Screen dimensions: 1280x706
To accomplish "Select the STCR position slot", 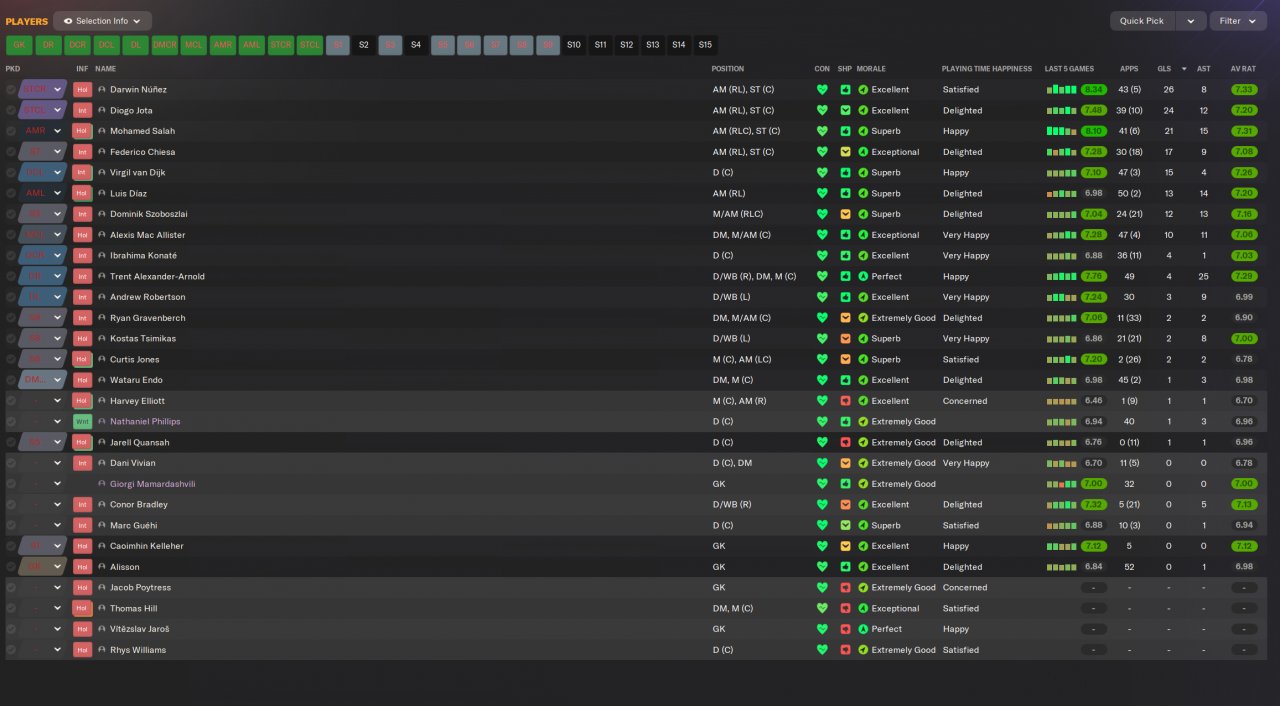I will (281, 45).
